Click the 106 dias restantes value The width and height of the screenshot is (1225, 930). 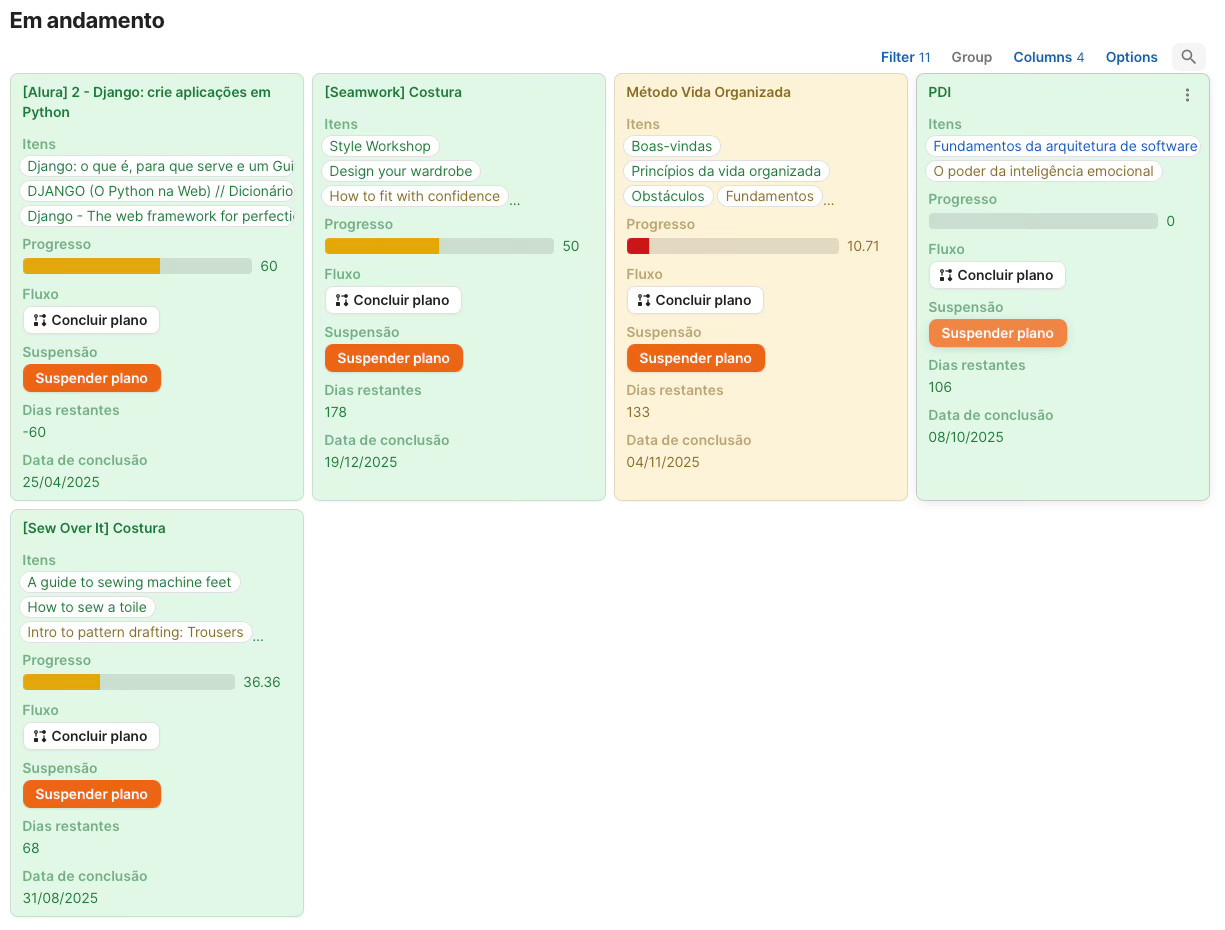click(940, 387)
